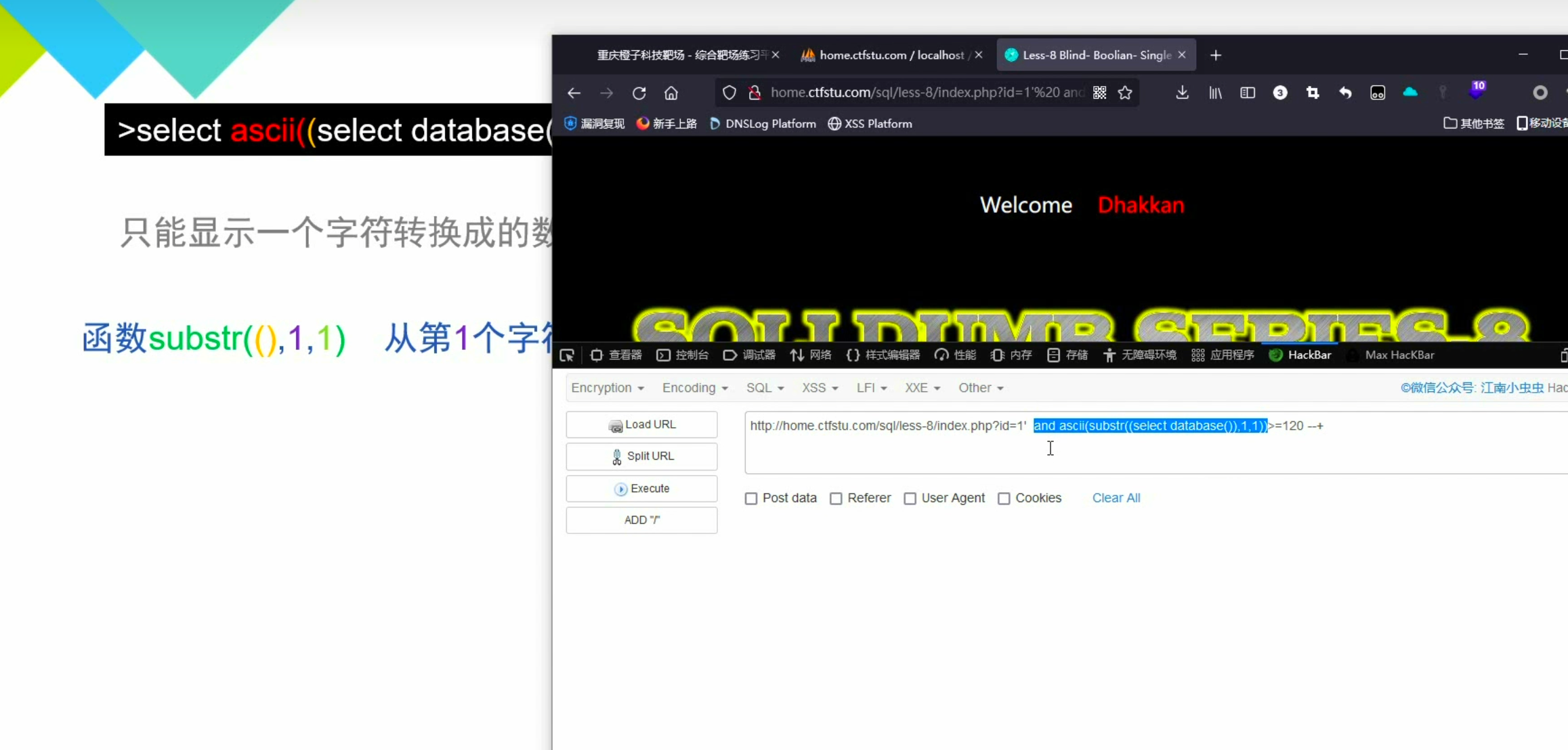1568x750 pixels.
Task: Bookmark page with star icon
Action: tap(1125, 93)
